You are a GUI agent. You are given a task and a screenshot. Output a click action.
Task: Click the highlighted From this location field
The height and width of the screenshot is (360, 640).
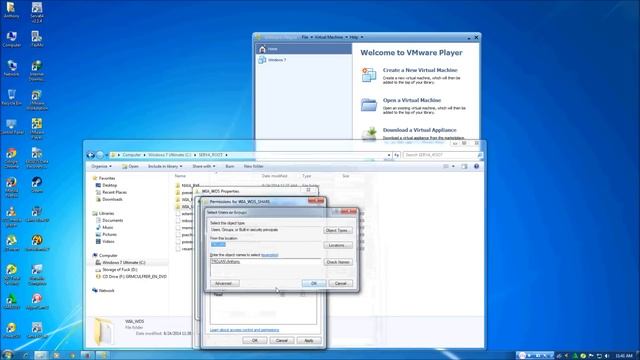click(266, 244)
